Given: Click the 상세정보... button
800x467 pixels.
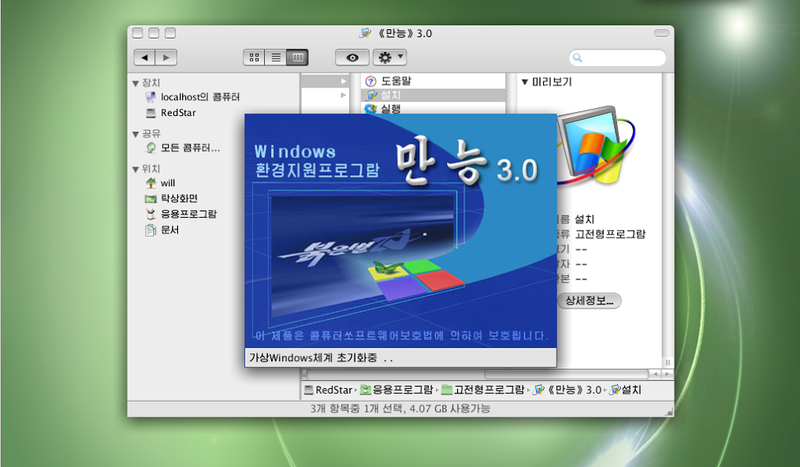Looking at the screenshot, I should coord(589,301).
